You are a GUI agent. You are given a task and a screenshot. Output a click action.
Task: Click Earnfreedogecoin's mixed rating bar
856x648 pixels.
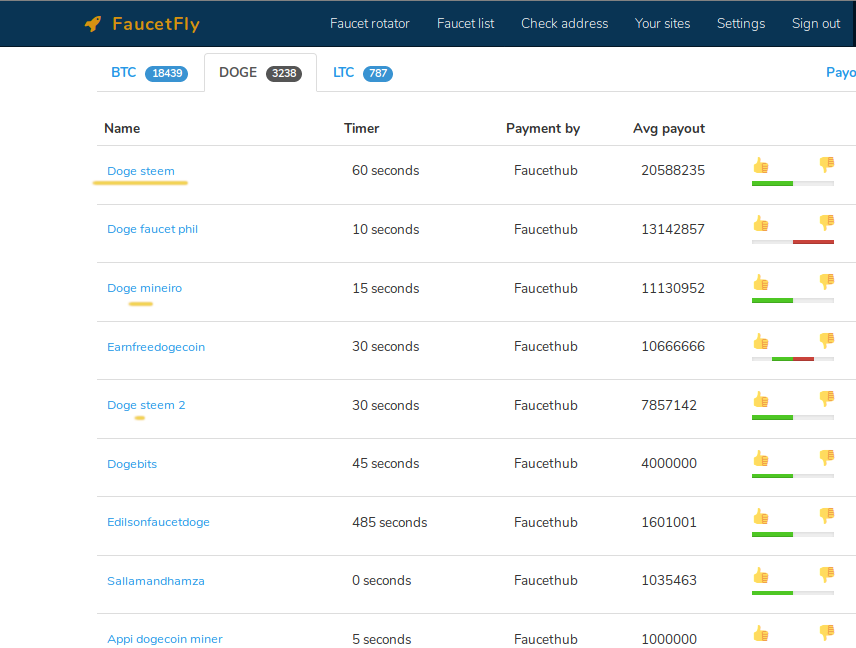pyautogui.click(x=793, y=359)
